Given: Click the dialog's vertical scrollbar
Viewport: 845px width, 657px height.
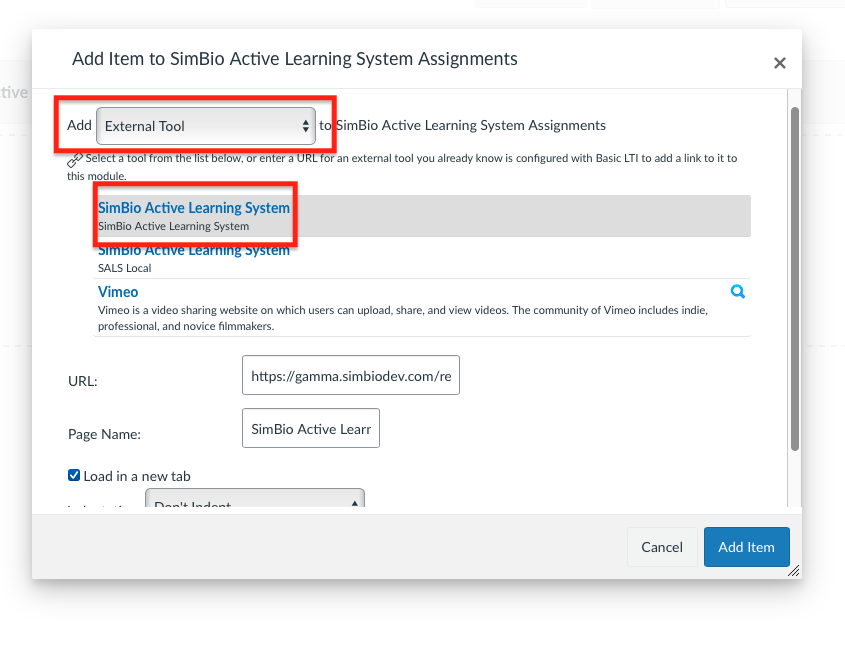Looking at the screenshot, I should click(x=795, y=280).
